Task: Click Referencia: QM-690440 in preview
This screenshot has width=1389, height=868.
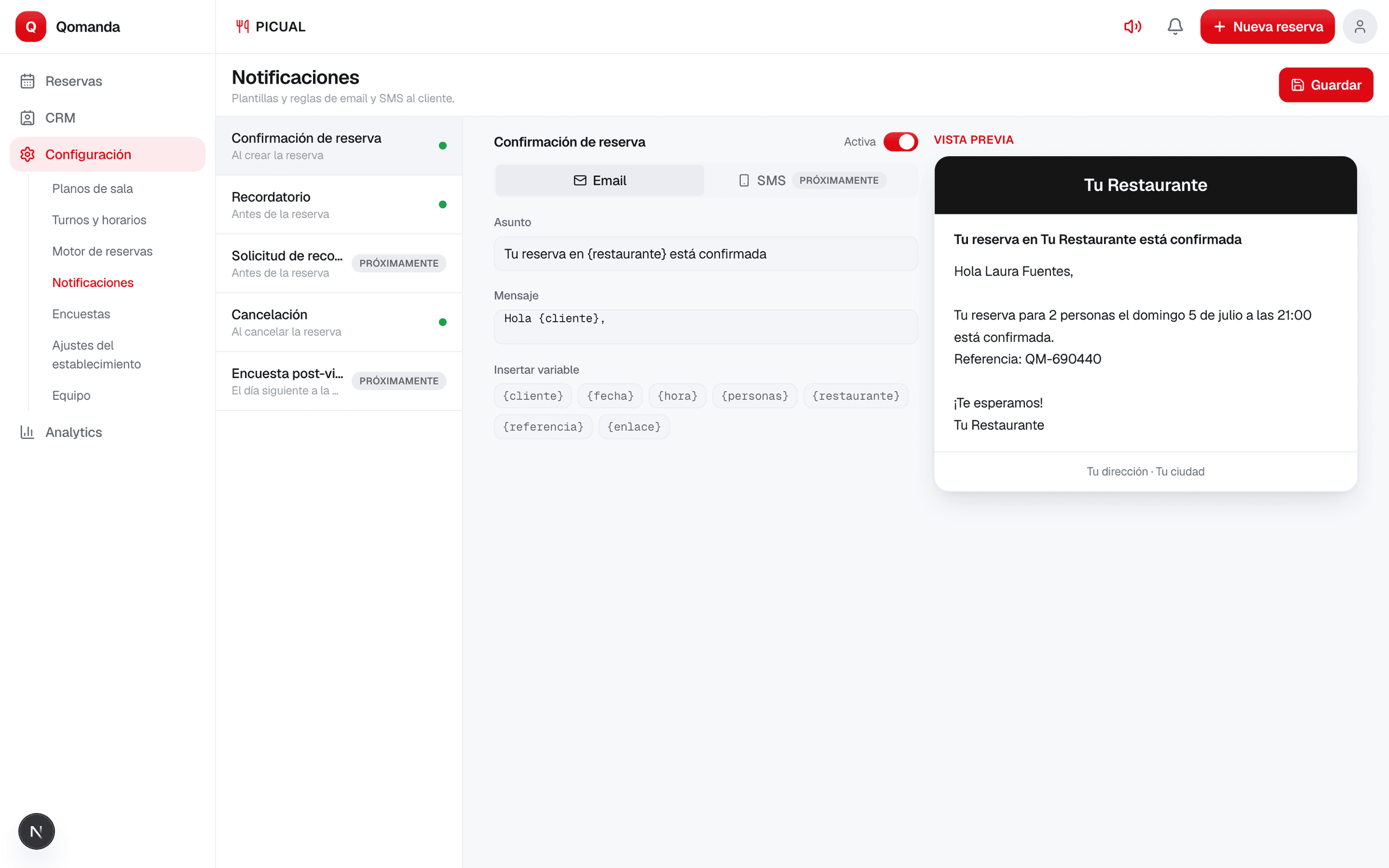Action: [1028, 359]
